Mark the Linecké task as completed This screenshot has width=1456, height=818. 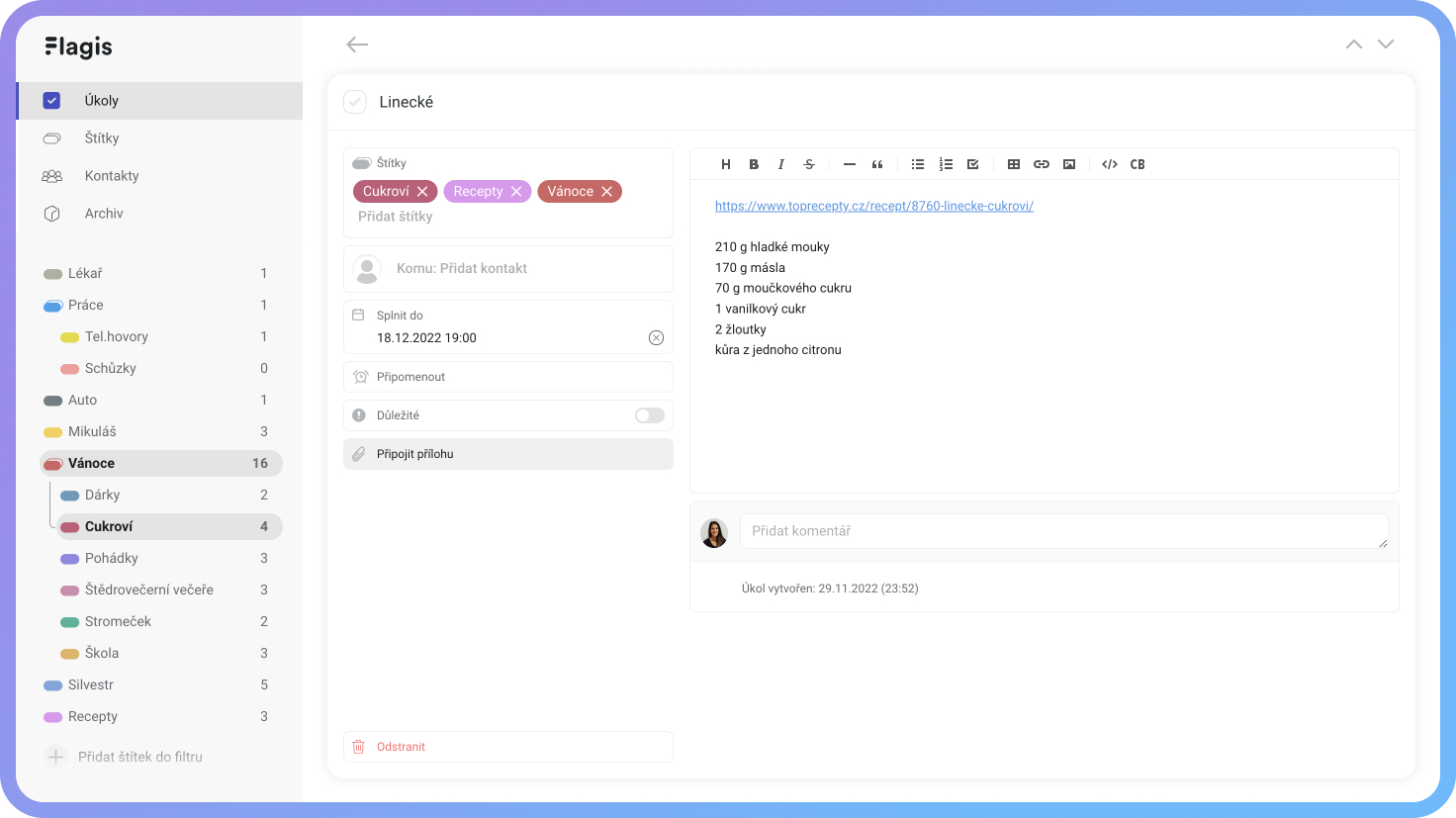(x=355, y=102)
